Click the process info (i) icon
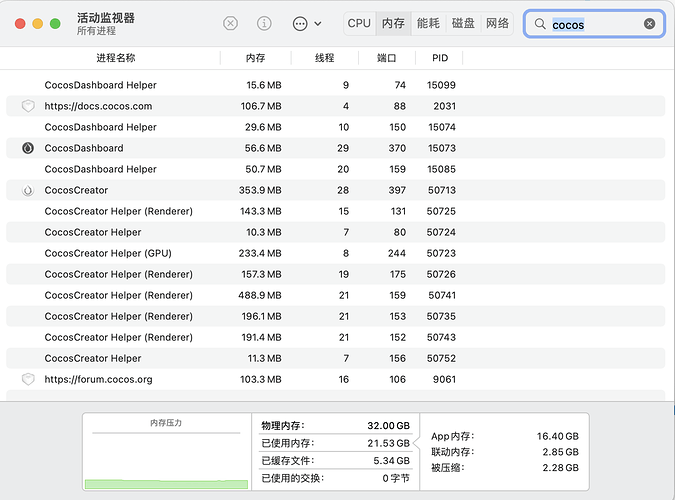The height and width of the screenshot is (500, 675). pyautogui.click(x=264, y=23)
